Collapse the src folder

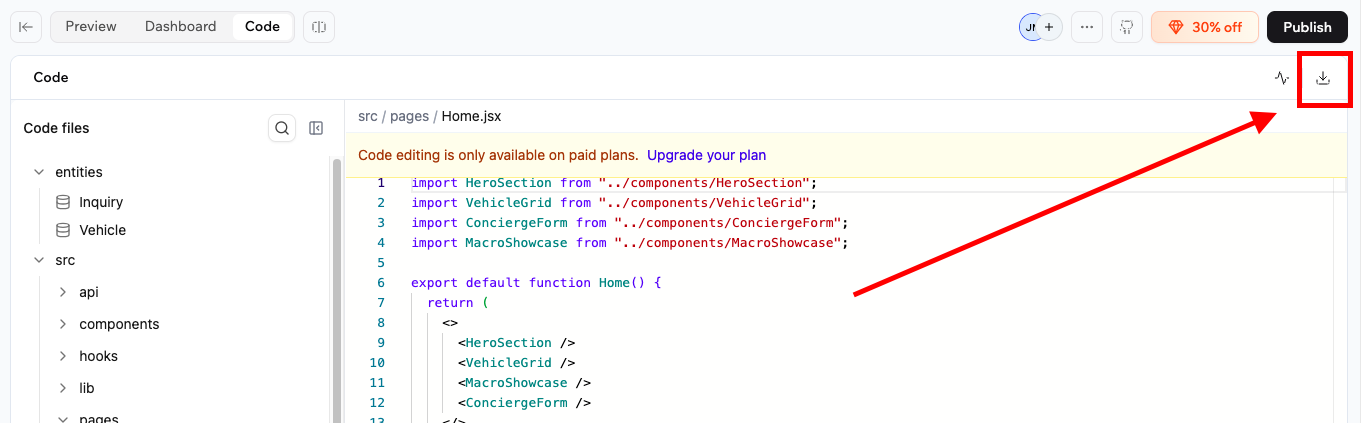(39, 260)
